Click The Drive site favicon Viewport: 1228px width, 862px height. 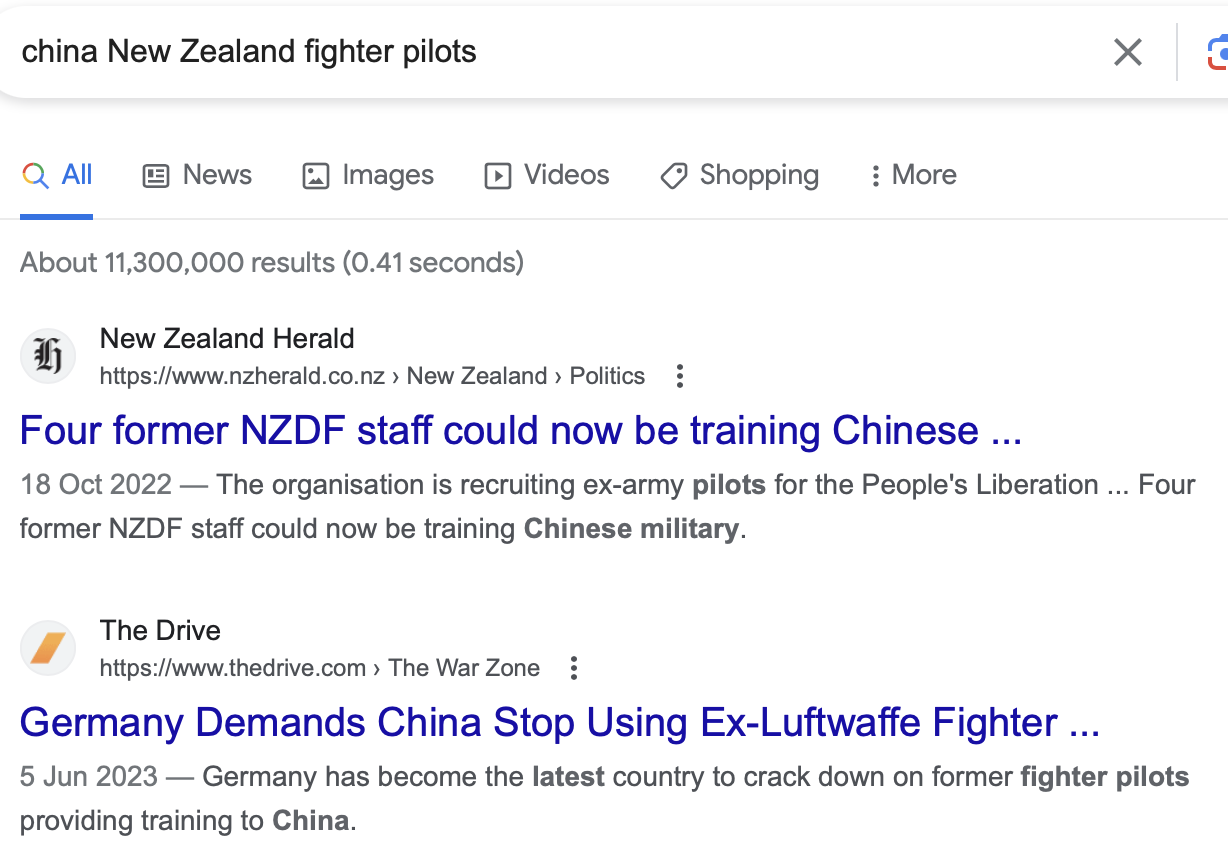pos(48,648)
